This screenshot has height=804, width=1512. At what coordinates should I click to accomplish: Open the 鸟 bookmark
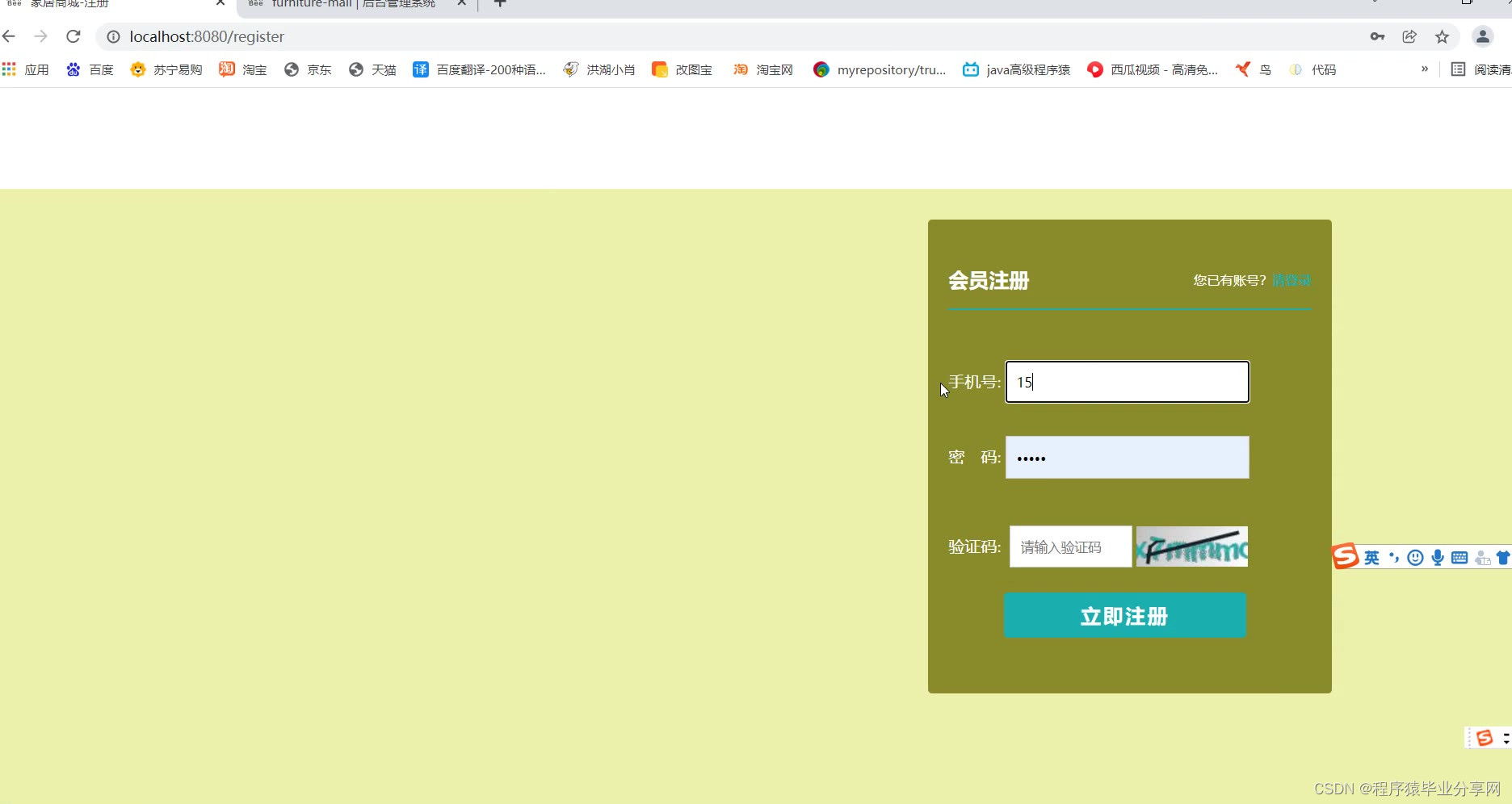[1254, 69]
